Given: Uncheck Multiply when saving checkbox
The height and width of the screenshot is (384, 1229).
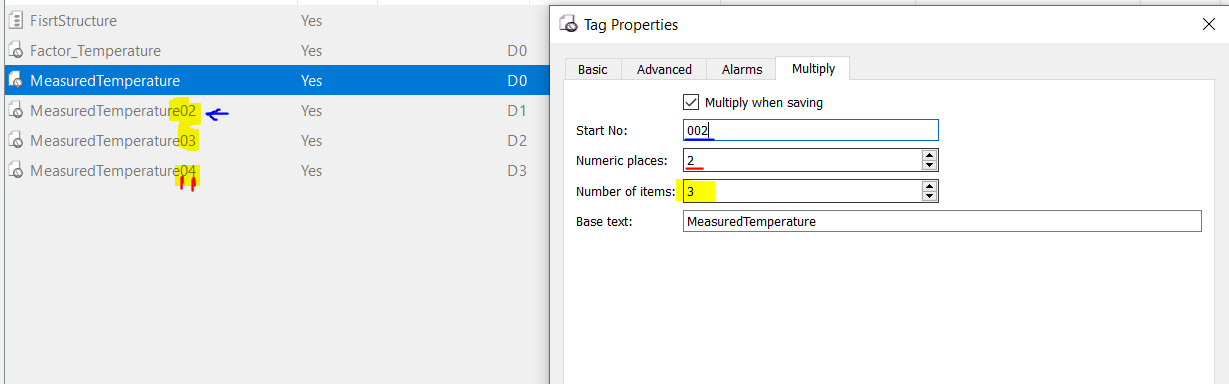Looking at the screenshot, I should click(x=690, y=102).
